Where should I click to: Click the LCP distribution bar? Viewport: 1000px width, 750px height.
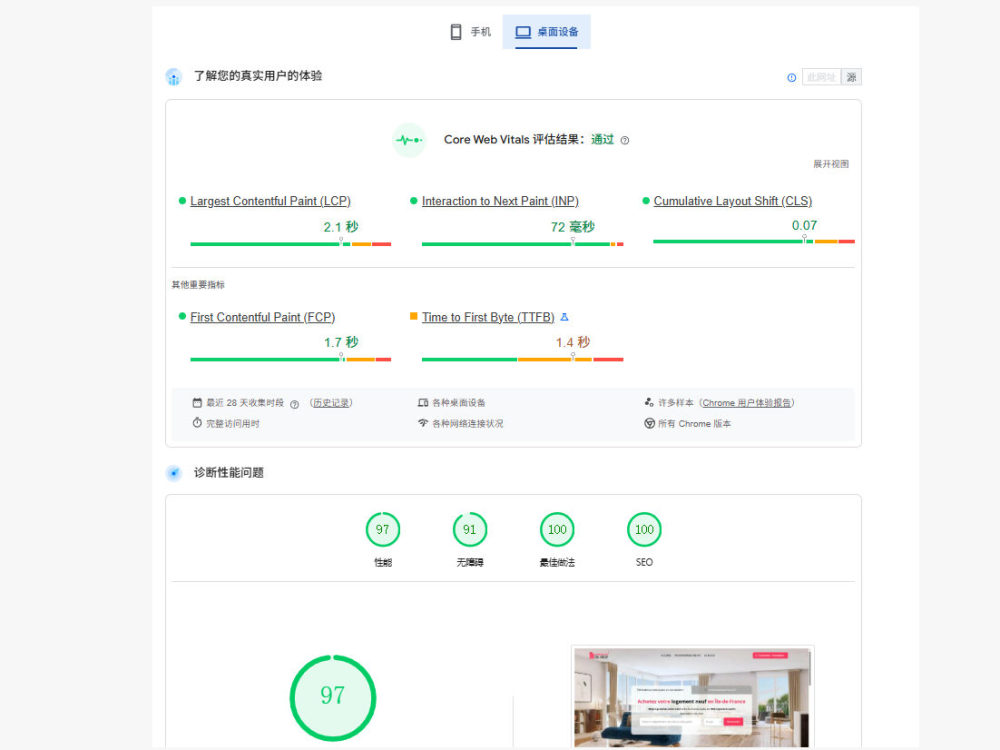pyautogui.click(x=291, y=244)
